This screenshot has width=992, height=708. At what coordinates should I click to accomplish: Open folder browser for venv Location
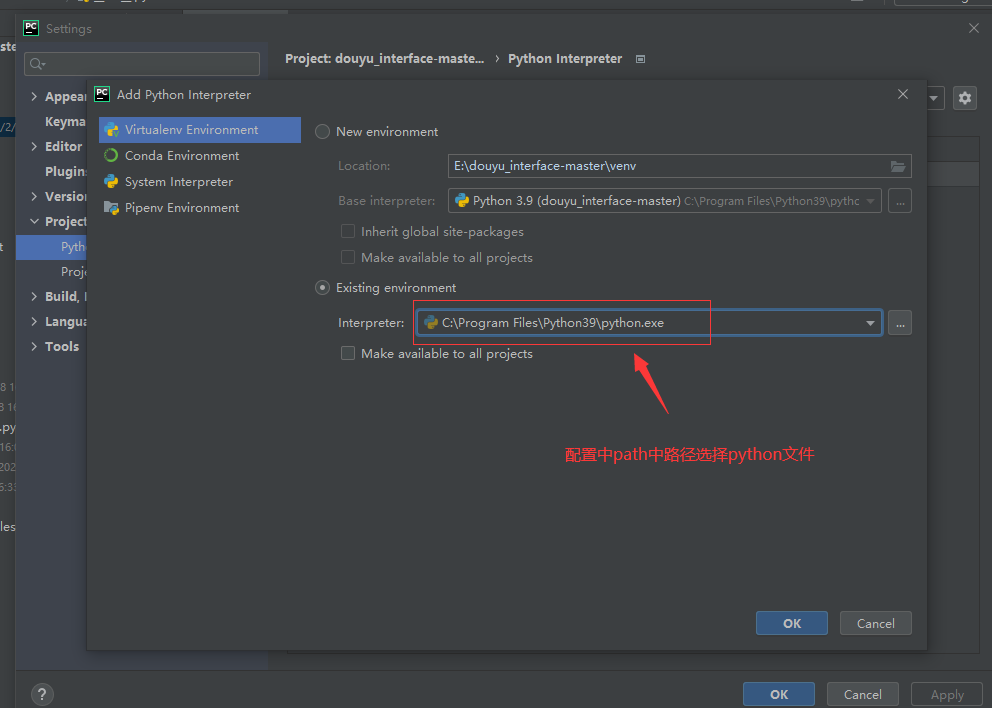point(898,166)
